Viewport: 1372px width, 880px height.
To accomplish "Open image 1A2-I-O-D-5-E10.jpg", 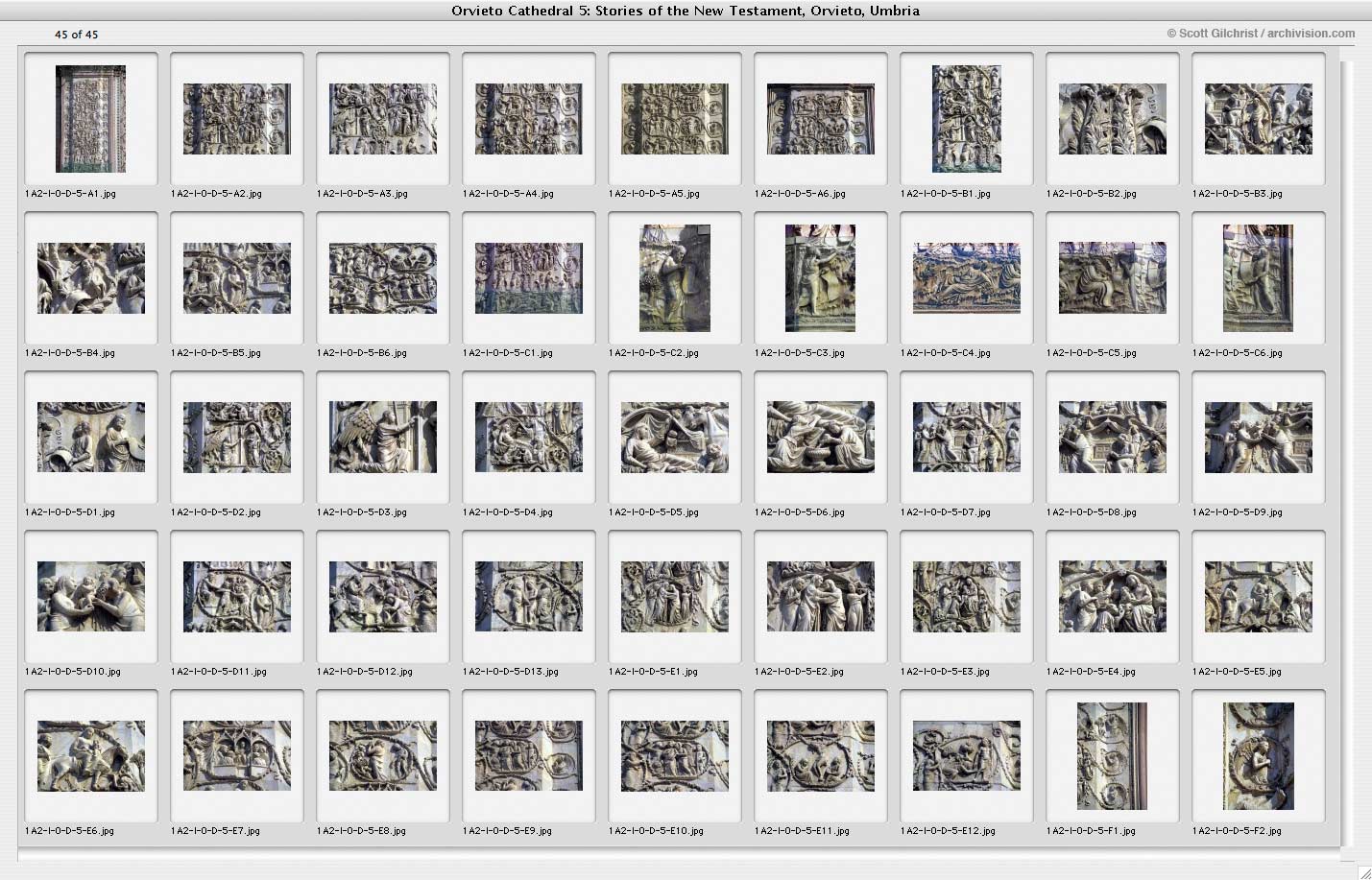I will click(675, 756).
